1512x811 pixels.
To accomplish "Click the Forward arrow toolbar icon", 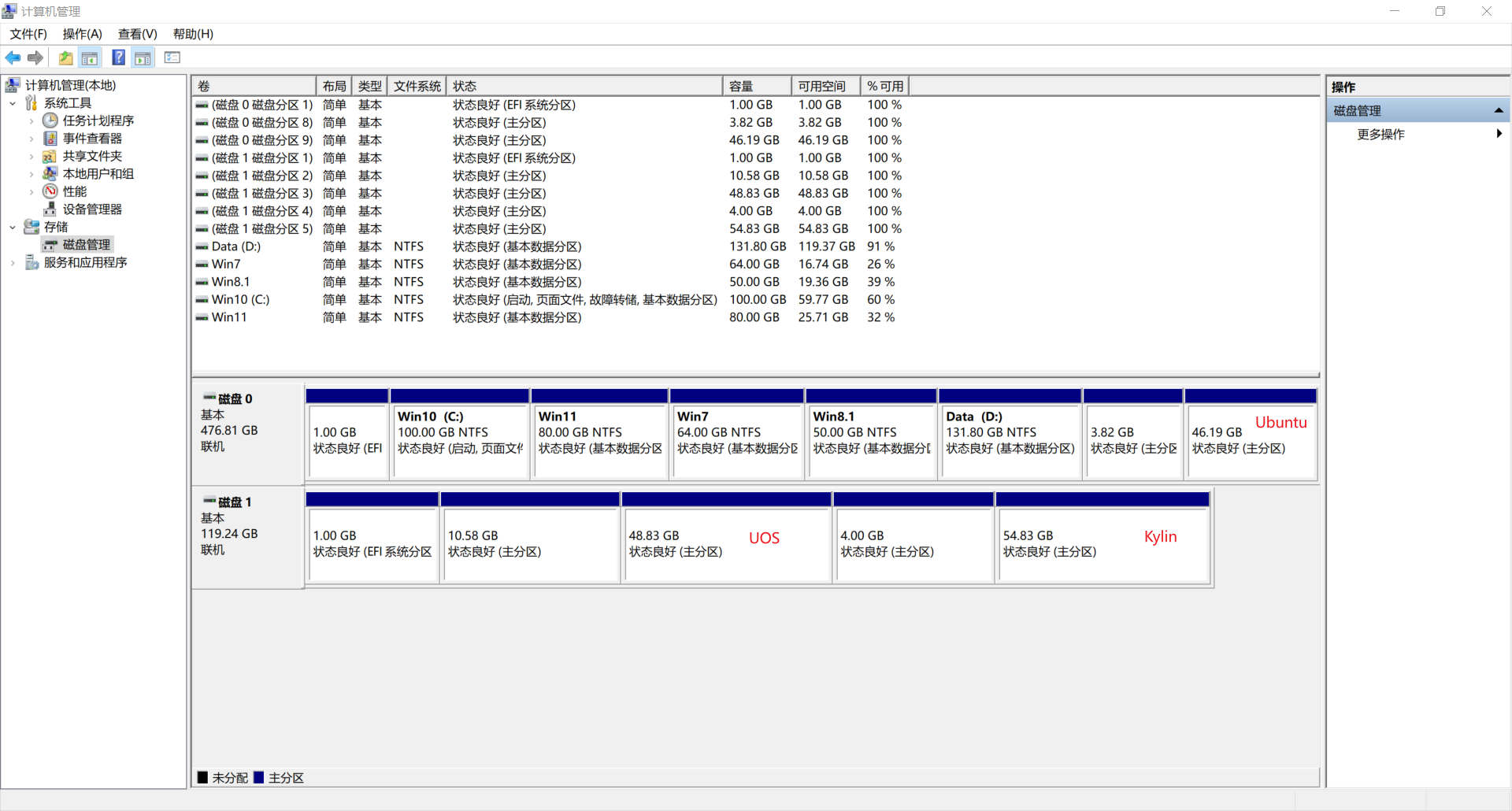I will 35,57.
